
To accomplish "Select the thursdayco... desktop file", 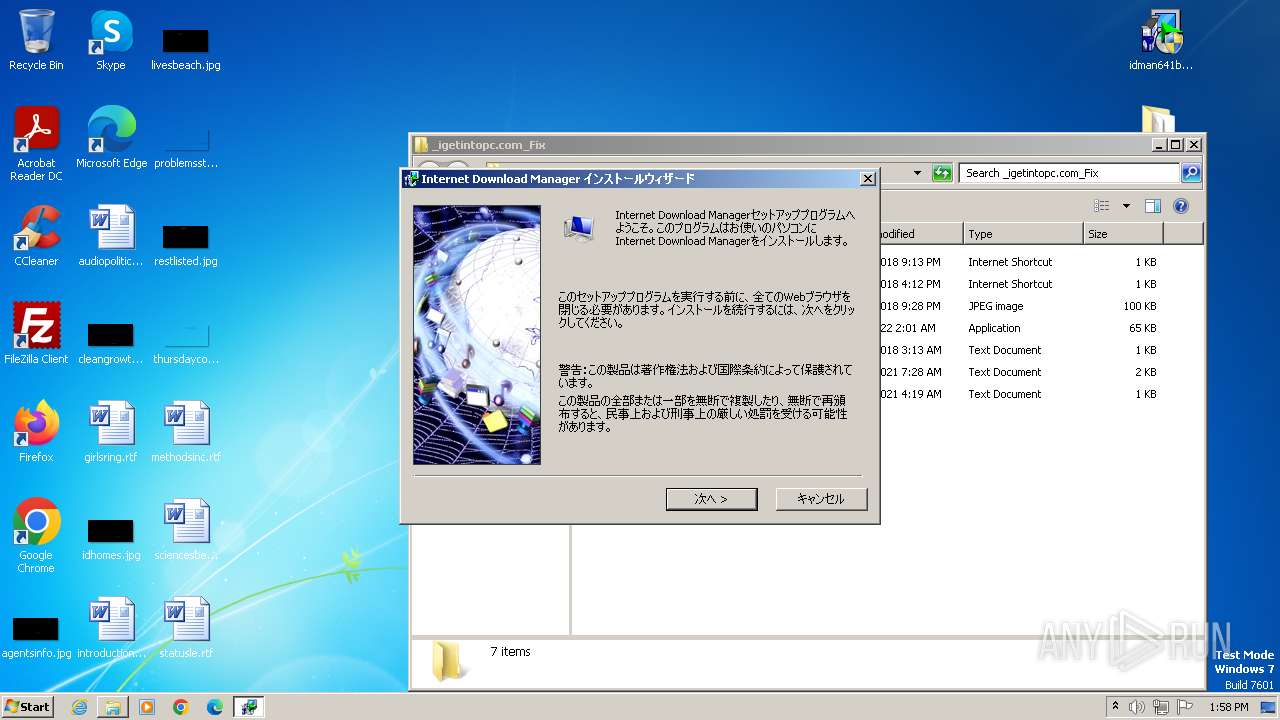I will click(x=185, y=343).
